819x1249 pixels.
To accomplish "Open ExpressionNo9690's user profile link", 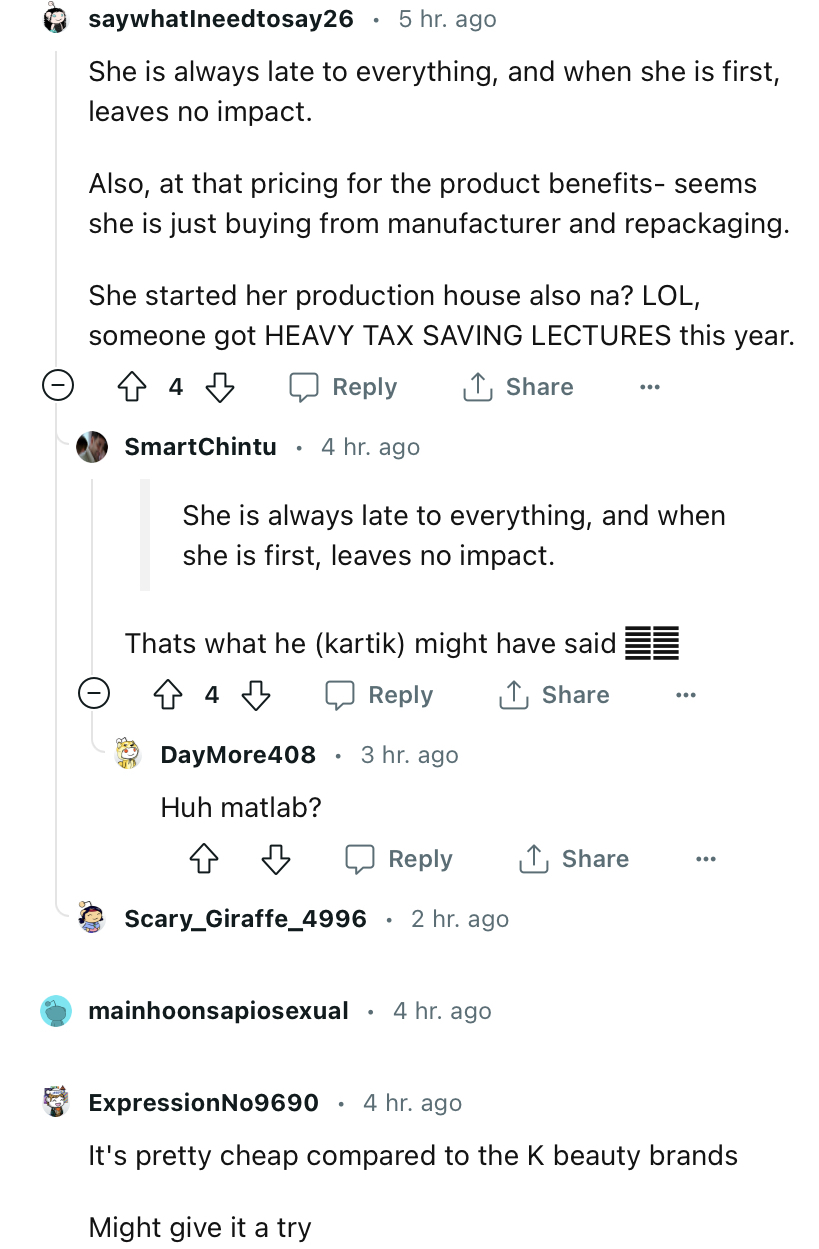I will [x=204, y=1103].
